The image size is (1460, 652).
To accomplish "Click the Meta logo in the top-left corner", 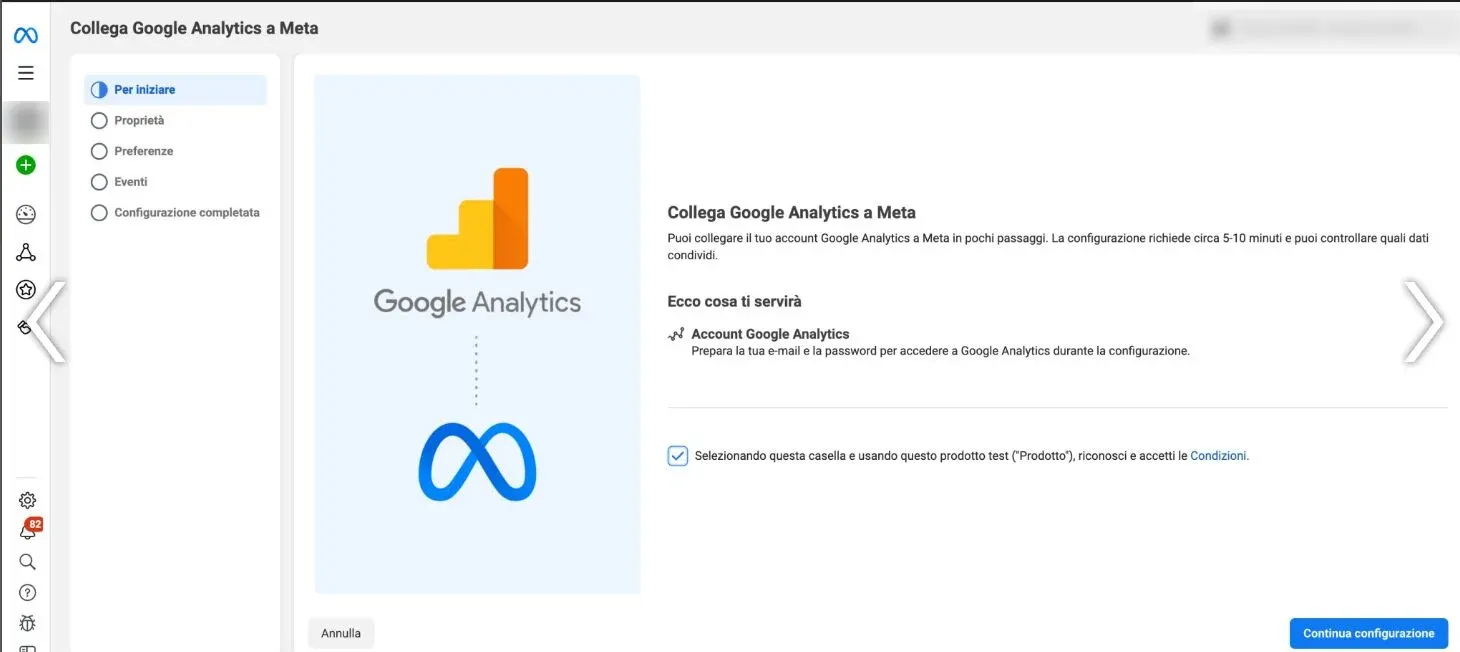I will tap(26, 33).
